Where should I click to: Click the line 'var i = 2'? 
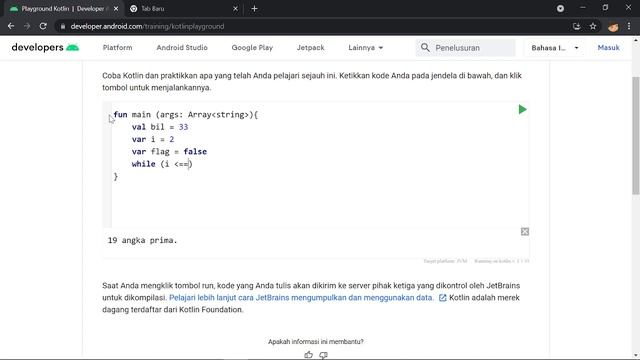click(153, 139)
